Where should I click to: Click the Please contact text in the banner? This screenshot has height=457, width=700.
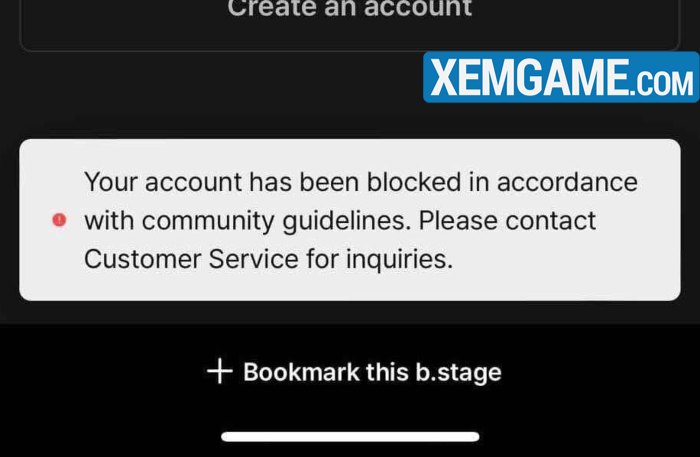click(507, 220)
